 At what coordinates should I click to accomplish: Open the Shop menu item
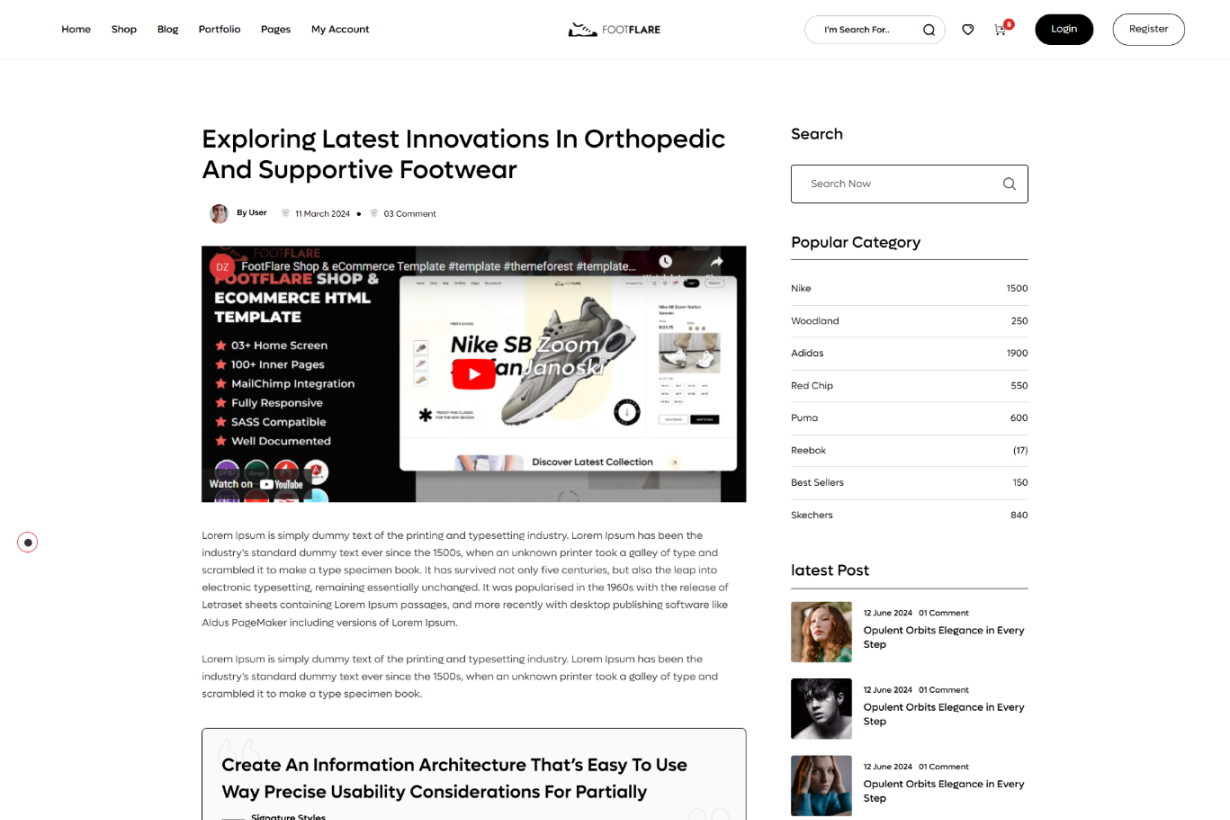click(x=124, y=29)
